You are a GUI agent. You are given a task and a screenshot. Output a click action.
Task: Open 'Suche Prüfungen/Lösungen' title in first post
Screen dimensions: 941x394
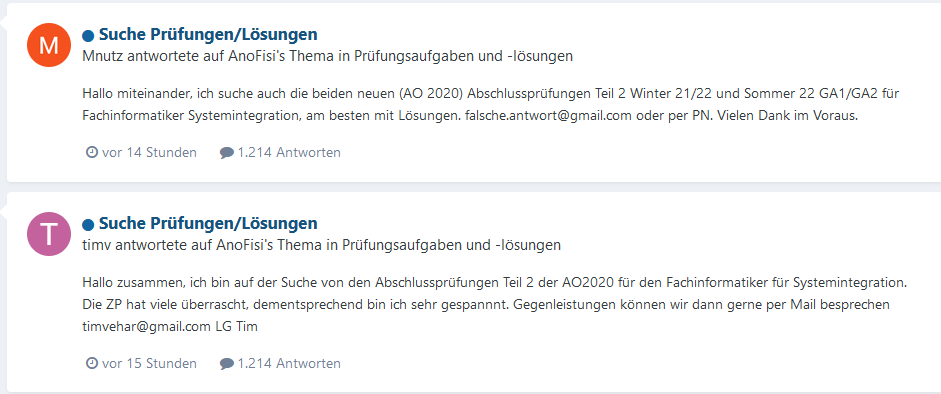click(x=208, y=35)
